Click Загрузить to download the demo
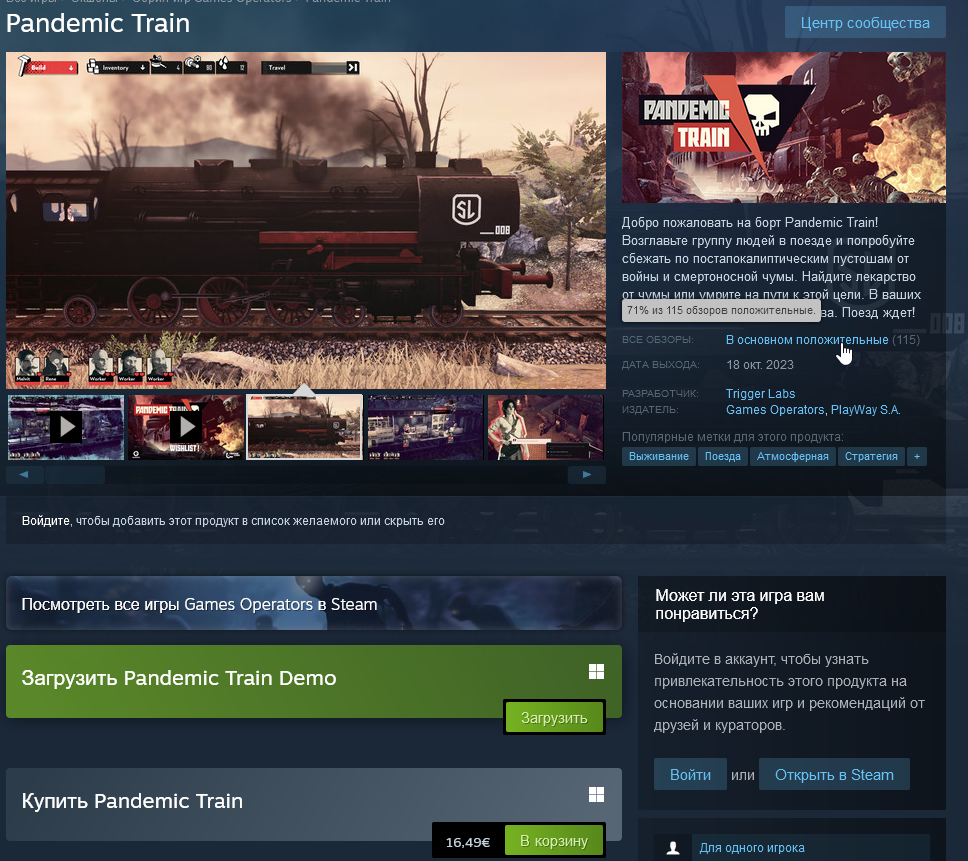968x861 pixels. click(554, 718)
